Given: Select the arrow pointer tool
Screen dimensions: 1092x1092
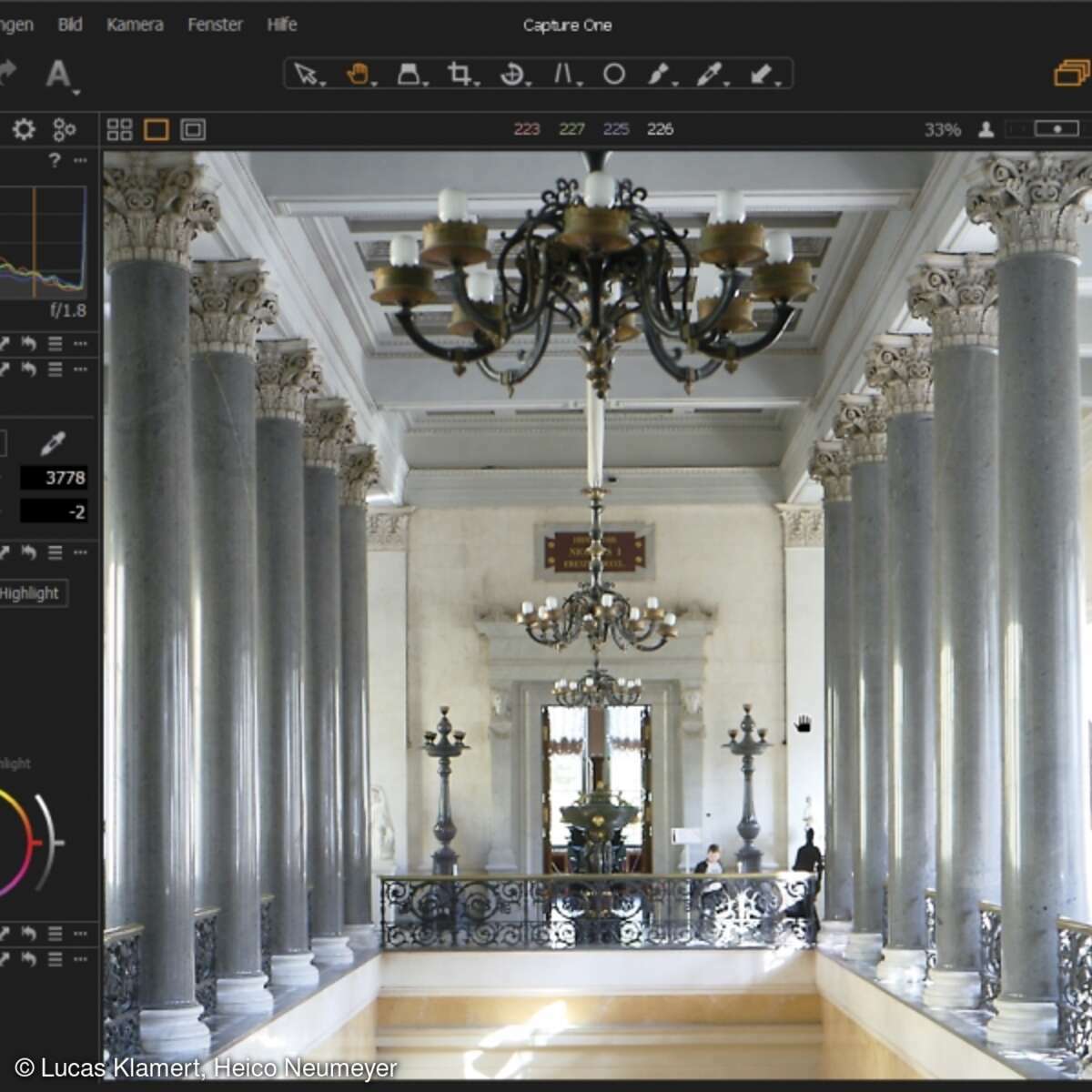Looking at the screenshot, I should point(307,73).
